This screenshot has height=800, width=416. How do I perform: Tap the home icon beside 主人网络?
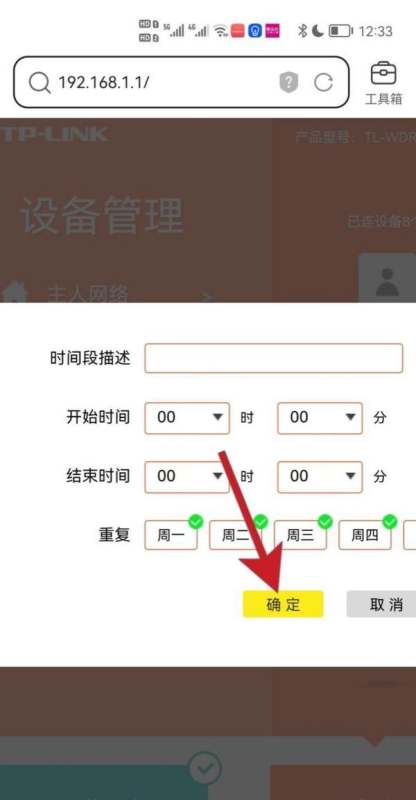point(14,293)
